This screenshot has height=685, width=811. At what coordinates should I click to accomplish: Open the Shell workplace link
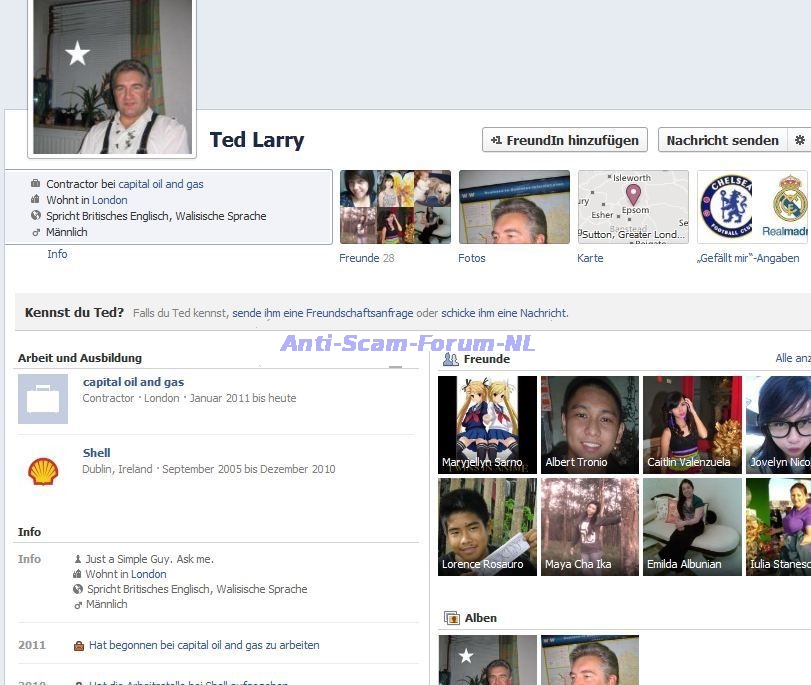[x=96, y=453]
